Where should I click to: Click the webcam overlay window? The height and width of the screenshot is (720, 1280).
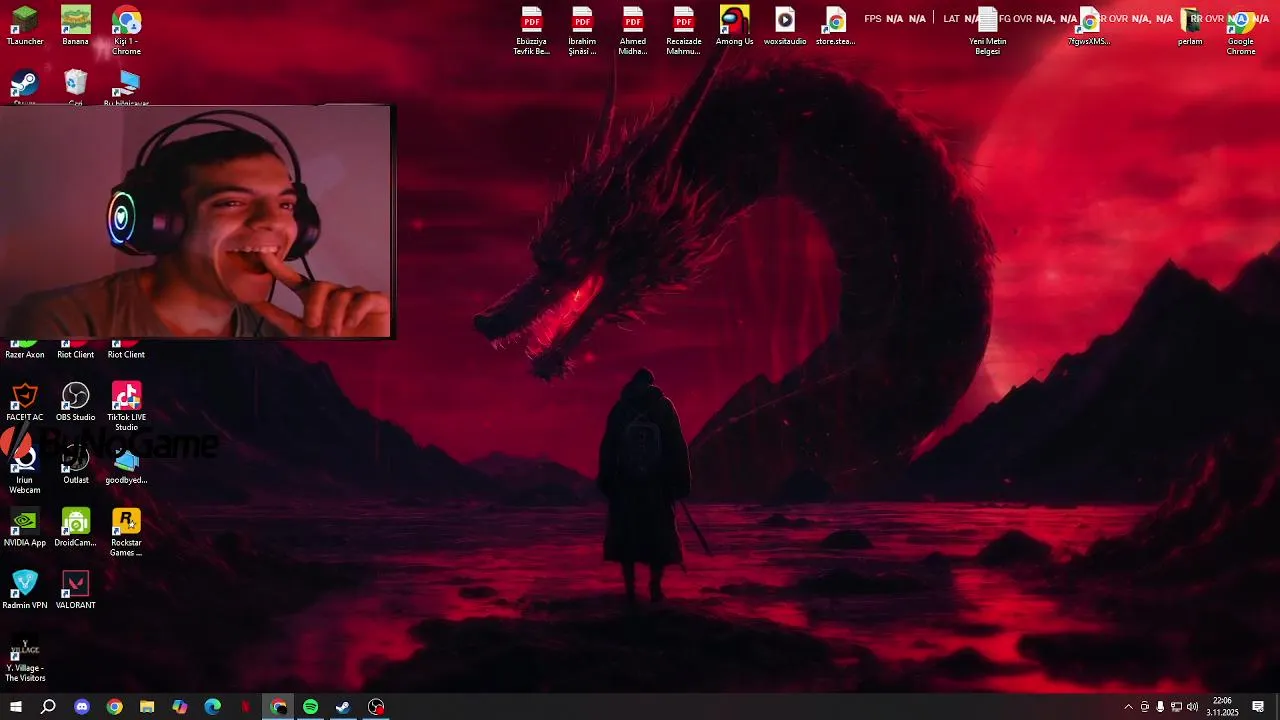196,221
